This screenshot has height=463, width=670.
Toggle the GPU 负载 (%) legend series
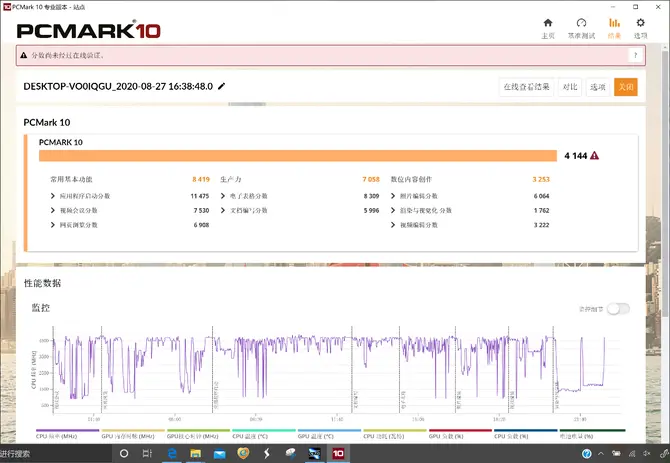tap(460, 434)
